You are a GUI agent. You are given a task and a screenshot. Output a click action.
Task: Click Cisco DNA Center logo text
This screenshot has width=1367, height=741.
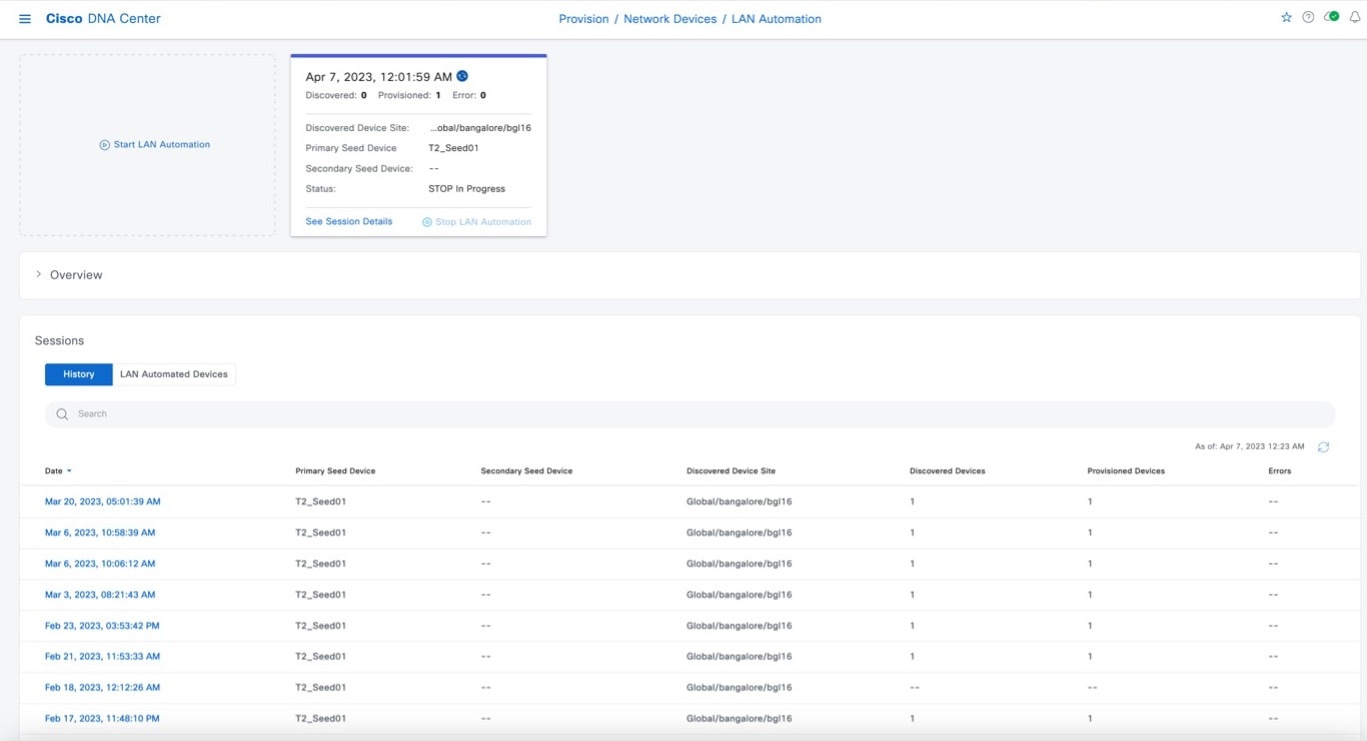103,19
